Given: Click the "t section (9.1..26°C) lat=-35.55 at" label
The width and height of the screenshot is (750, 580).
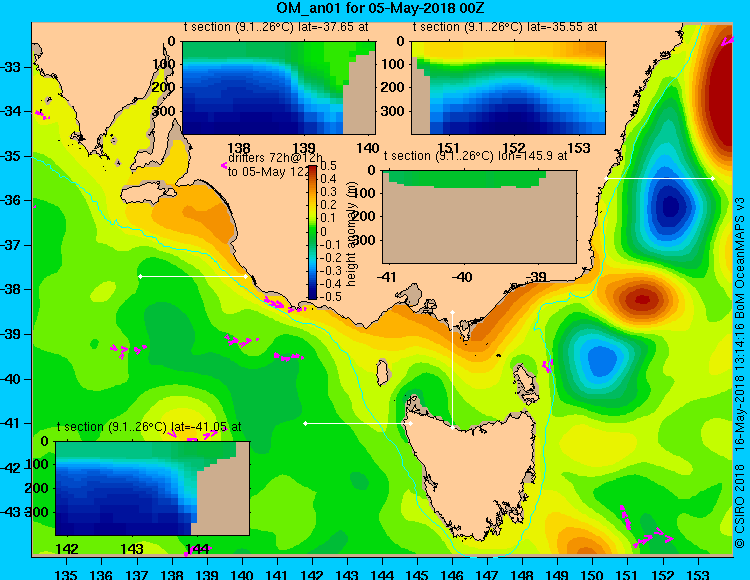Looking at the screenshot, I should pos(505,27).
